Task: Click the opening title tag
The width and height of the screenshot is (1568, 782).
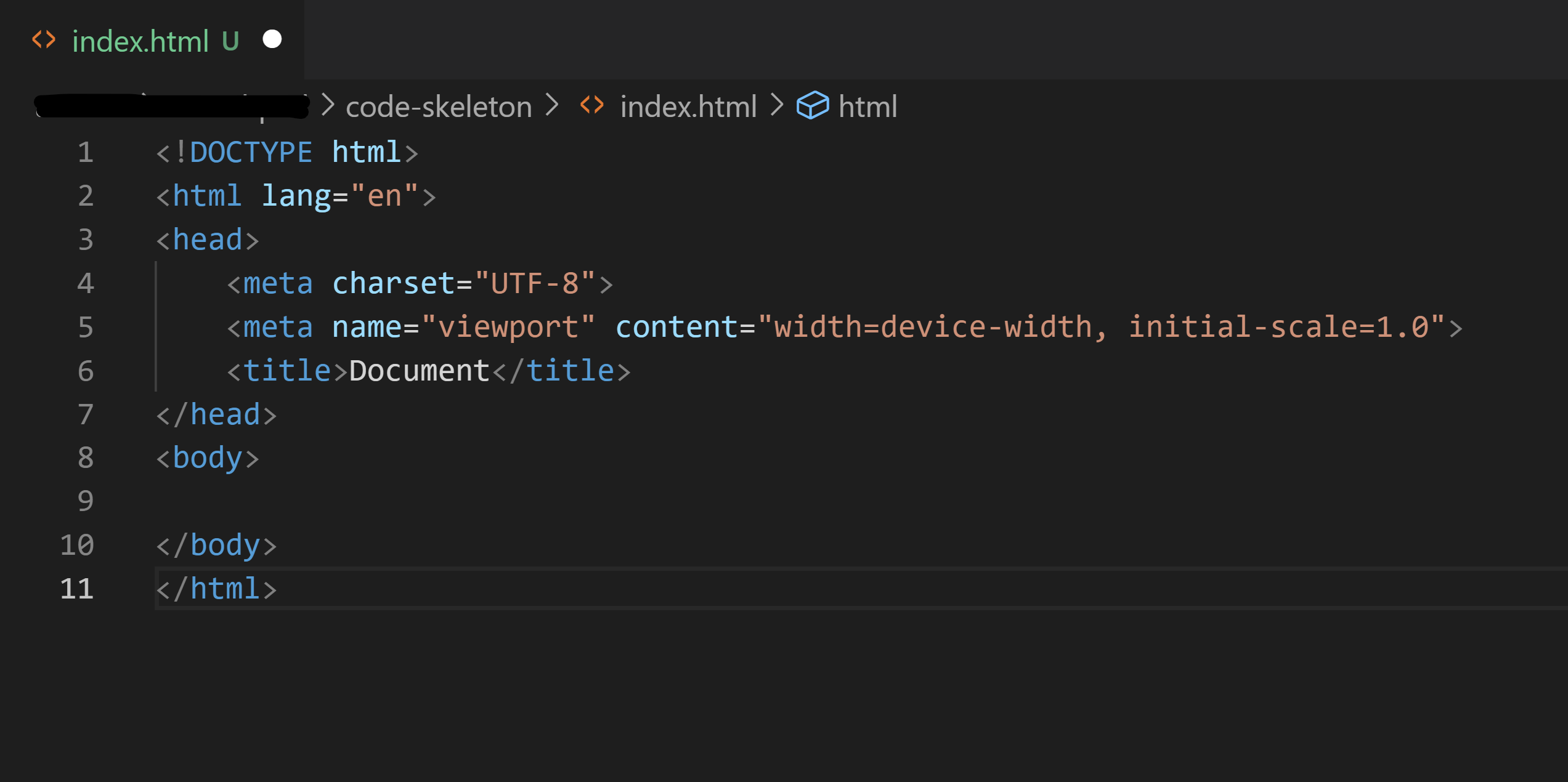Action: [288, 371]
